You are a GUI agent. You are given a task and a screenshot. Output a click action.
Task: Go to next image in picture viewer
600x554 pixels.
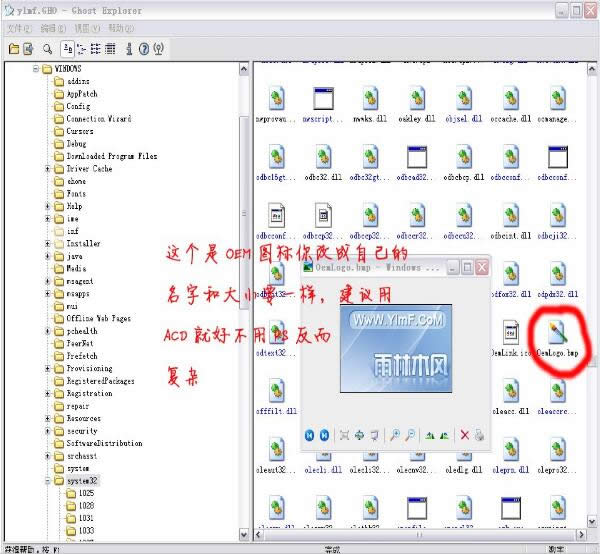324,435
